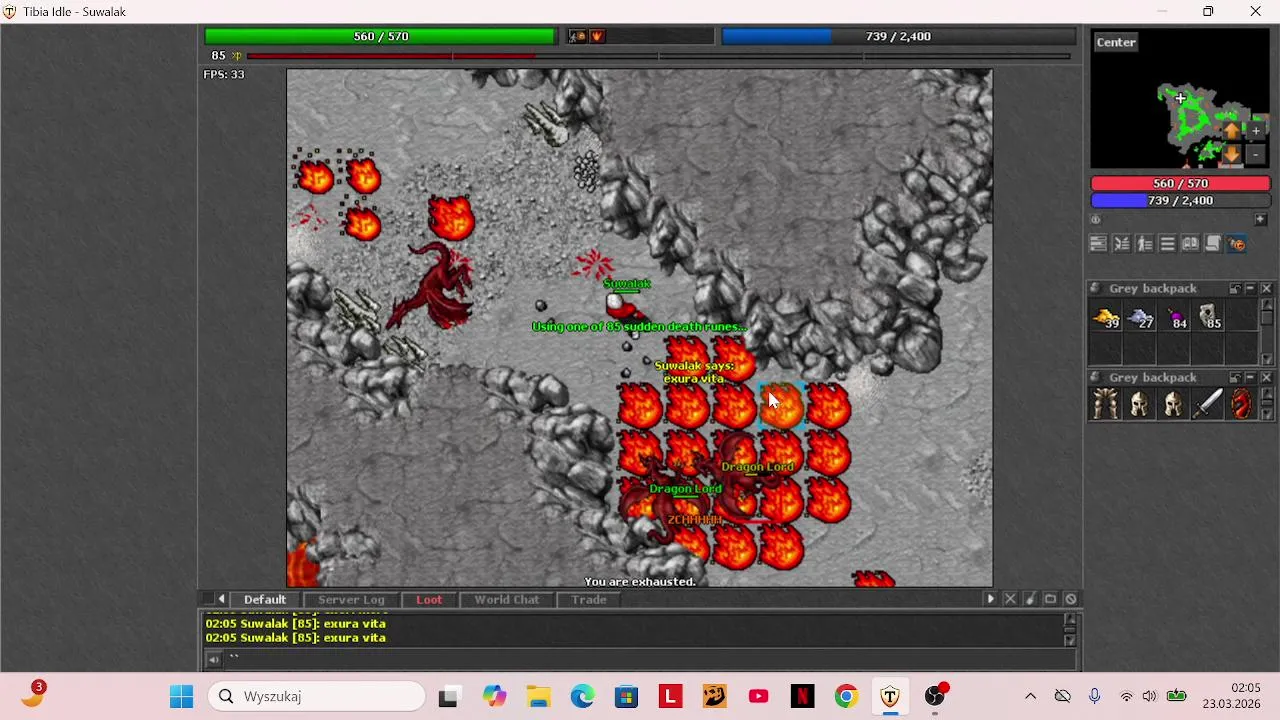Close current chat channel with X icon
Image resolution: width=1280 pixels, height=720 pixels.
tap(1010, 599)
